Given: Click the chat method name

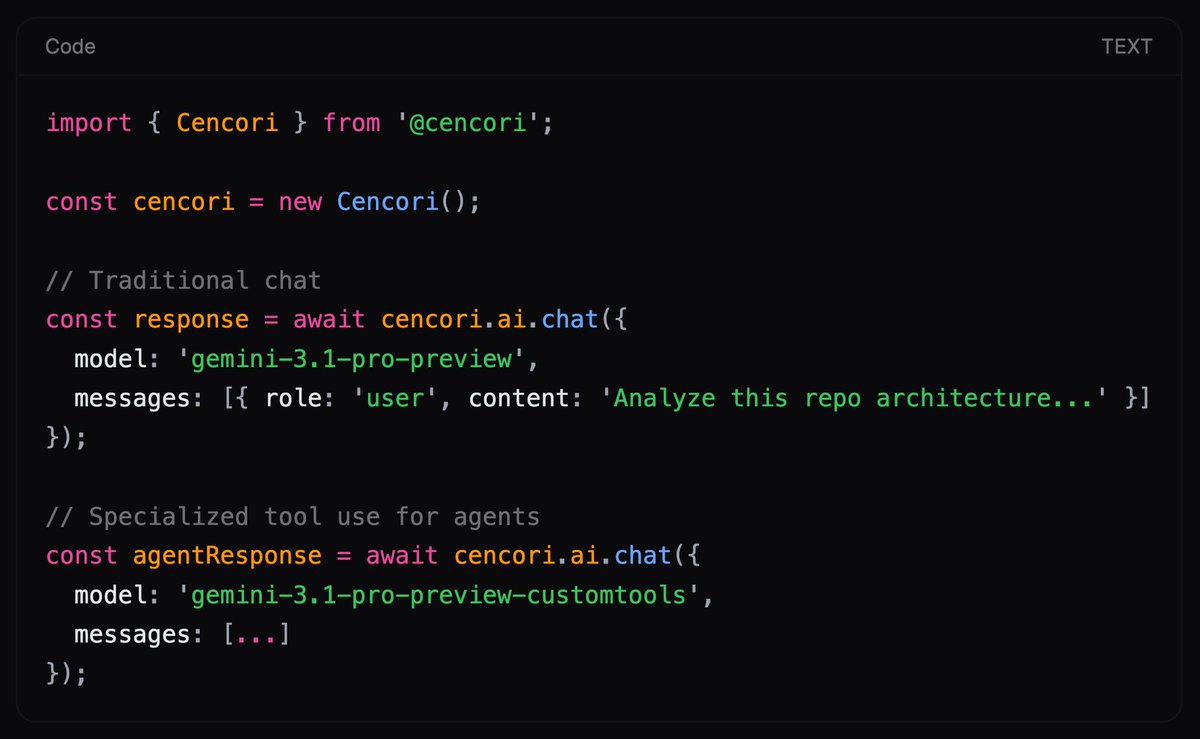Looking at the screenshot, I should (570, 319).
